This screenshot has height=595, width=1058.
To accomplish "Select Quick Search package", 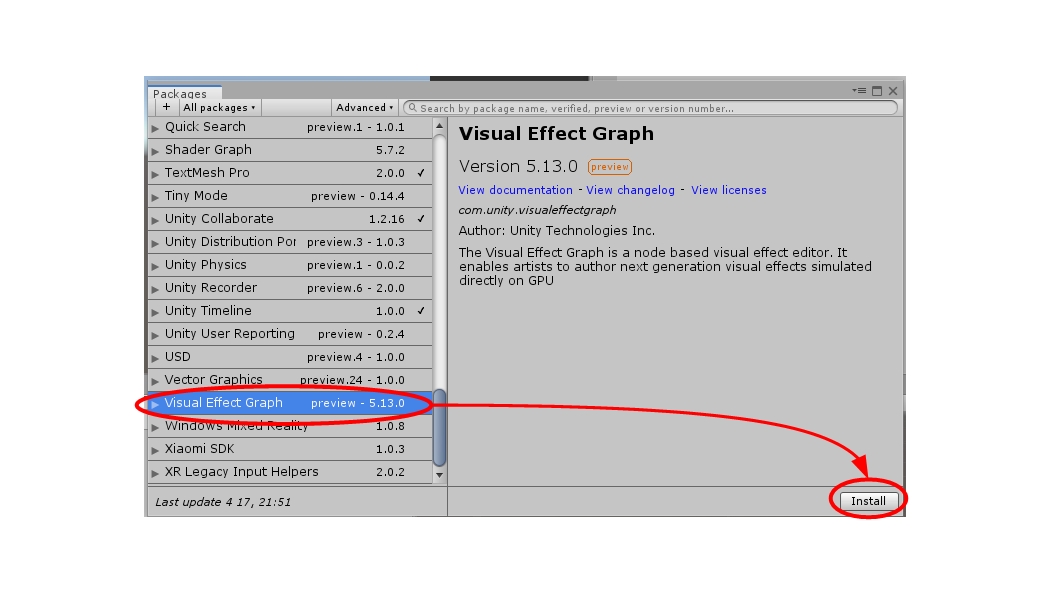I will click(290, 127).
